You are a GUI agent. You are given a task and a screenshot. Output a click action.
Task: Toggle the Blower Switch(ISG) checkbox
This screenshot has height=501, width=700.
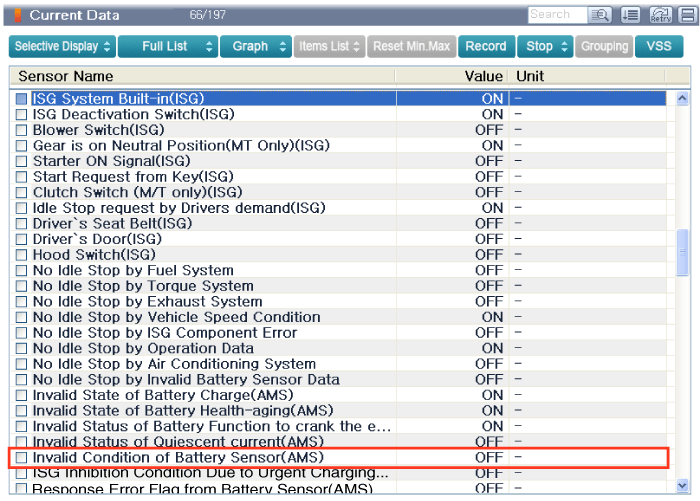[22, 130]
